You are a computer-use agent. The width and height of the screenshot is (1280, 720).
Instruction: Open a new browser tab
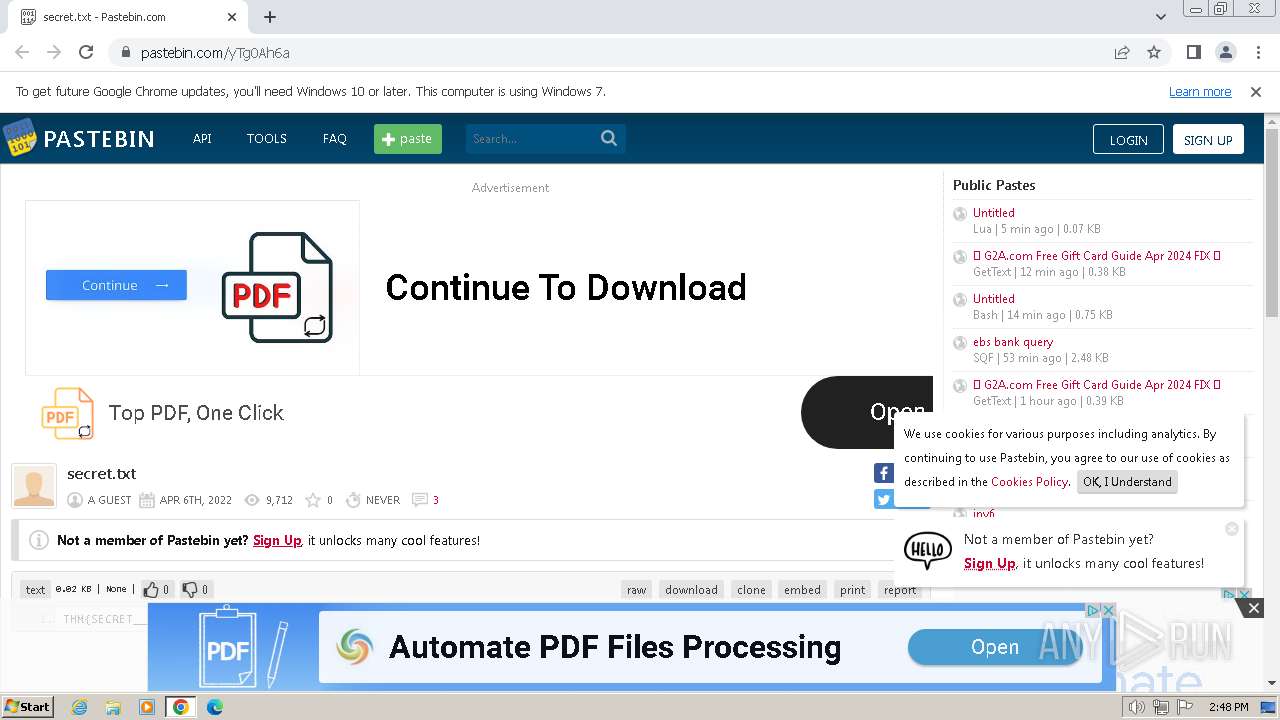[270, 17]
